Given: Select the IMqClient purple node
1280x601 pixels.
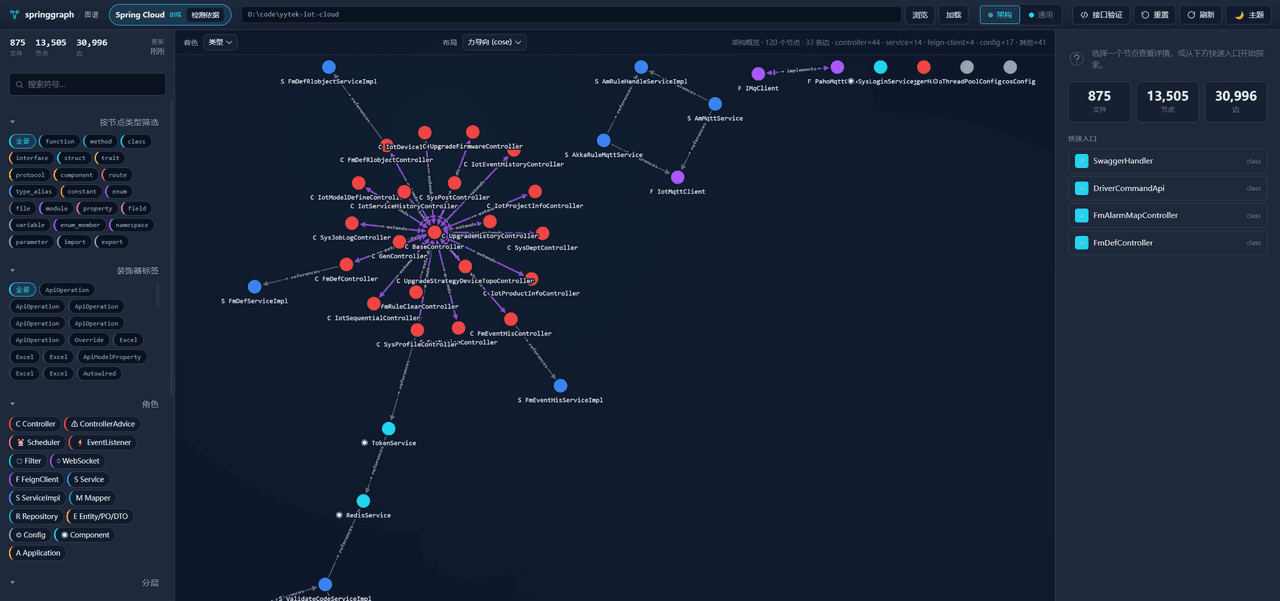Looking at the screenshot, I should point(758,74).
